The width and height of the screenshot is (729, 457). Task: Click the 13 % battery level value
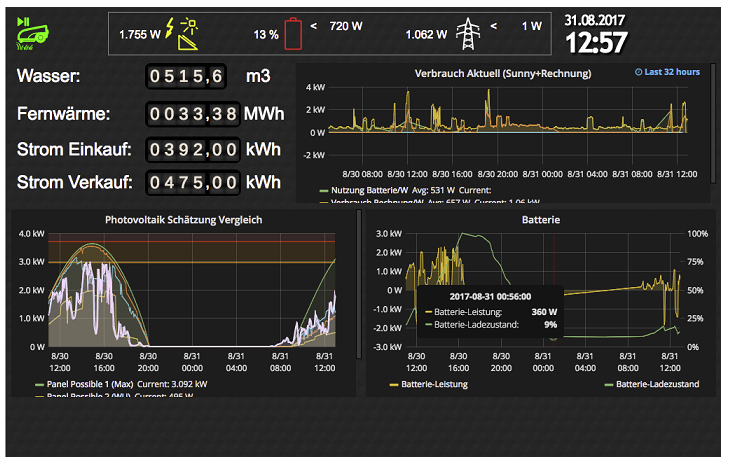click(266, 35)
